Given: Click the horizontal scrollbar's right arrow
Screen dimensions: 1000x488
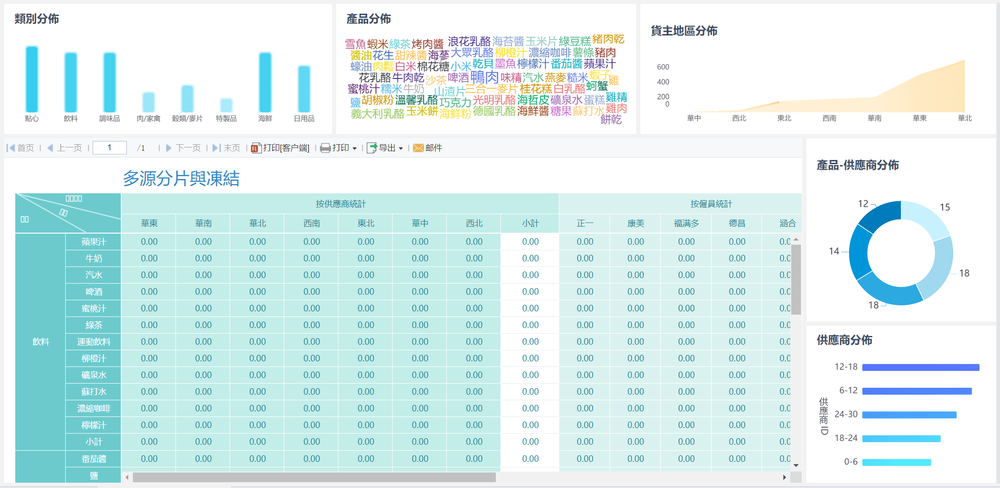Looking at the screenshot, I should (784, 477).
